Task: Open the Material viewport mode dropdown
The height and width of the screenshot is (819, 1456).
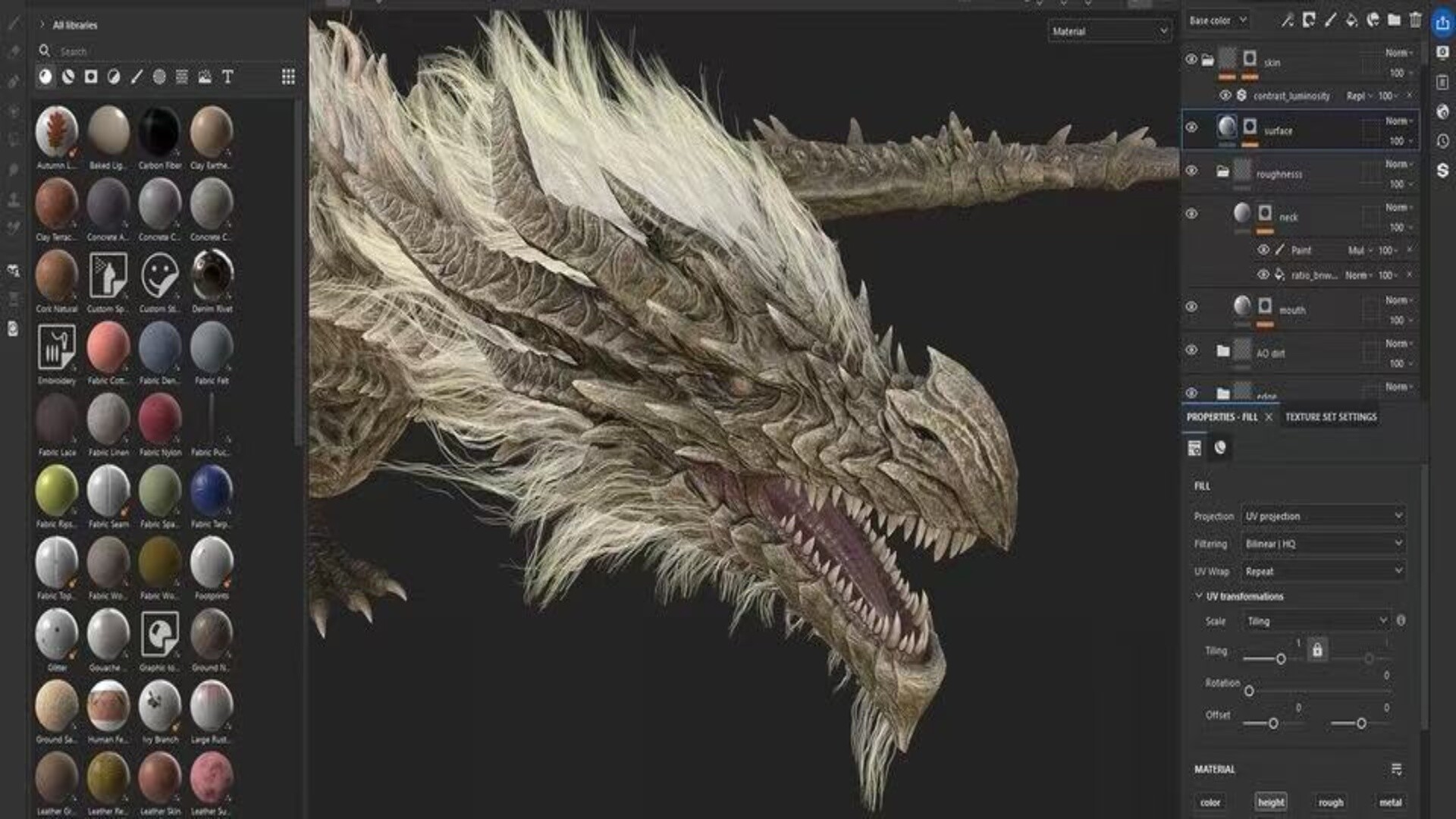Action: click(1109, 31)
